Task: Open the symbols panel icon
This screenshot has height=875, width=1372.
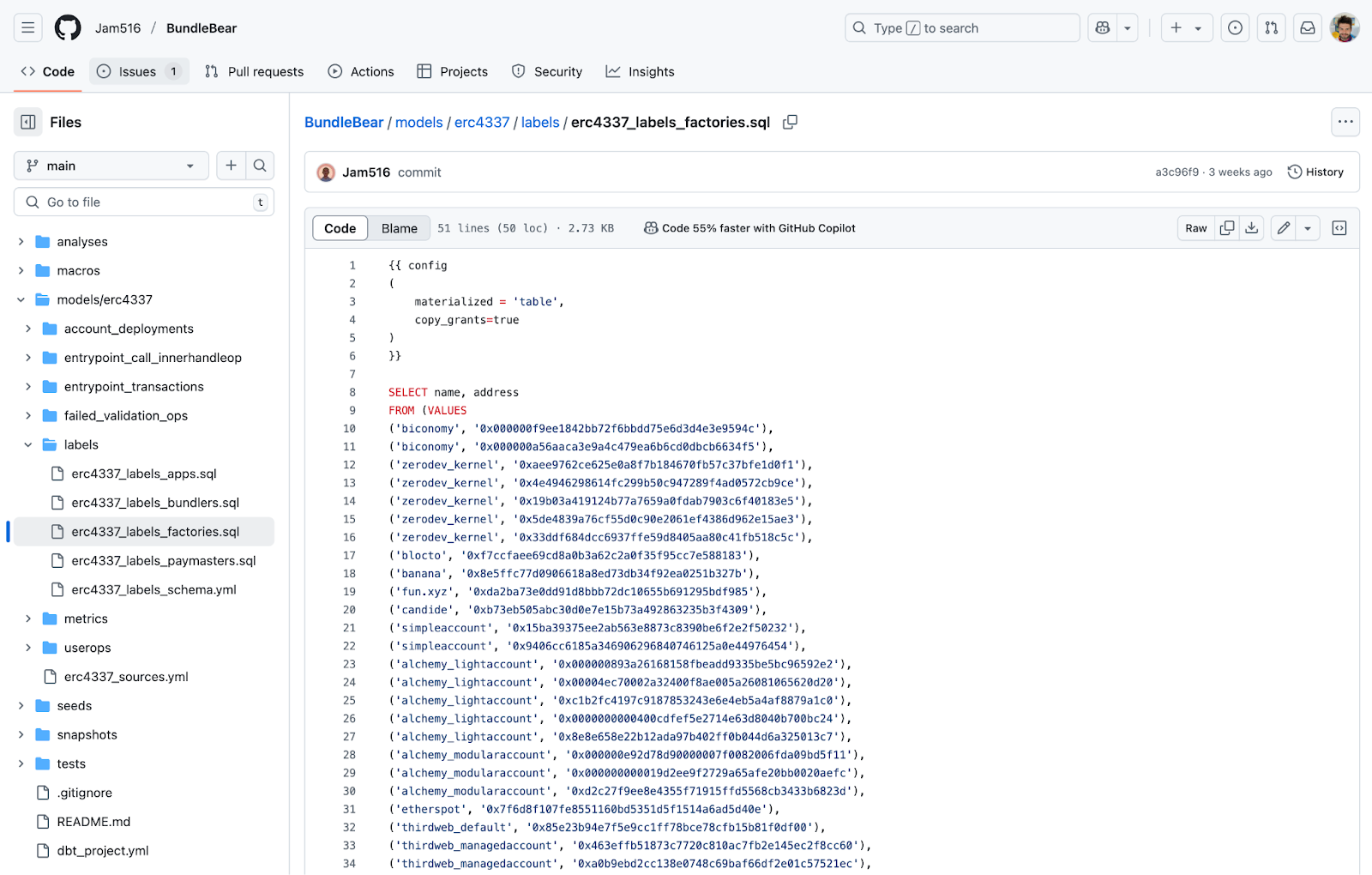Action: (x=1339, y=228)
